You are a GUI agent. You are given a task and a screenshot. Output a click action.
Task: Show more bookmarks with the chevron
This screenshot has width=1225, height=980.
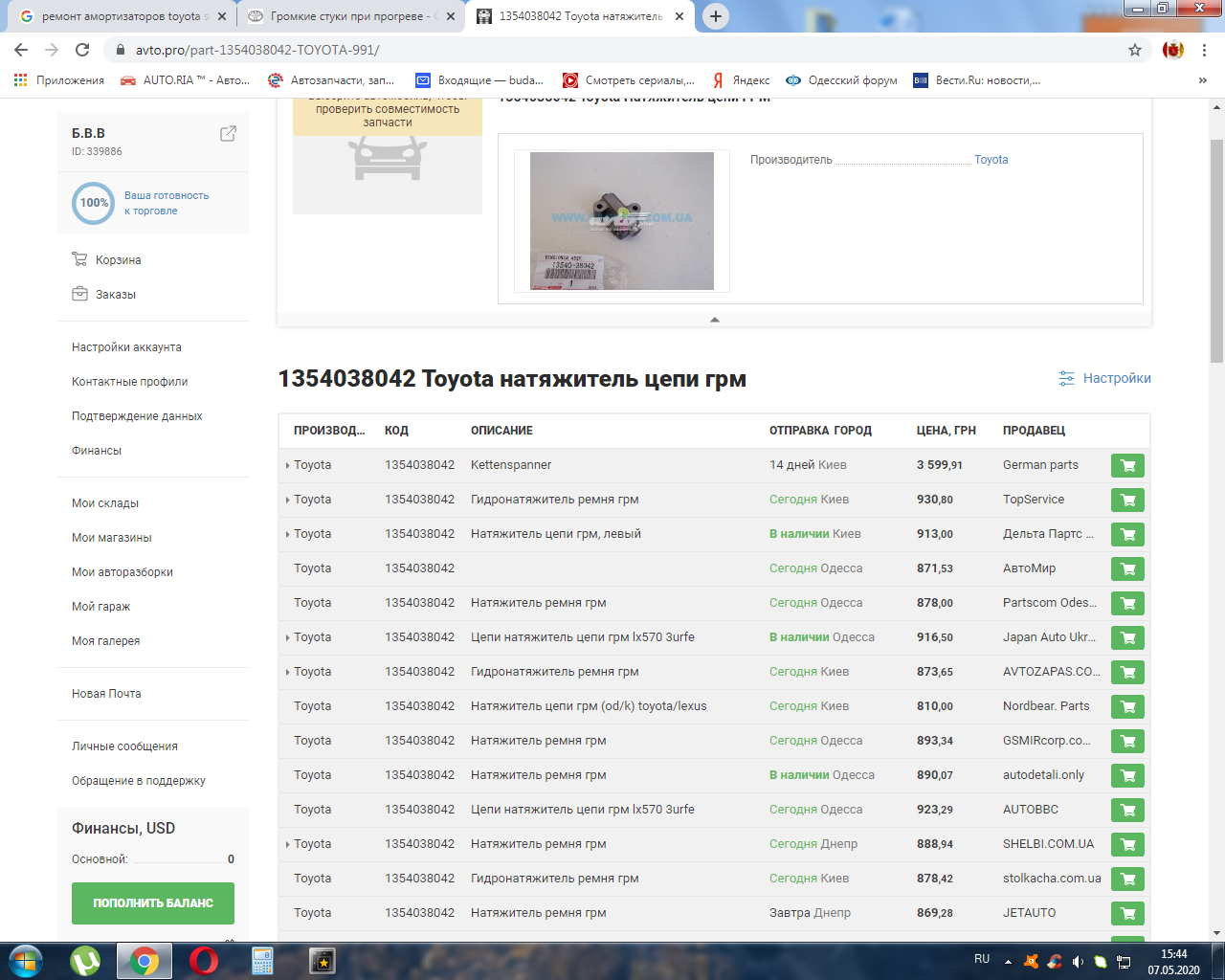tap(1202, 80)
